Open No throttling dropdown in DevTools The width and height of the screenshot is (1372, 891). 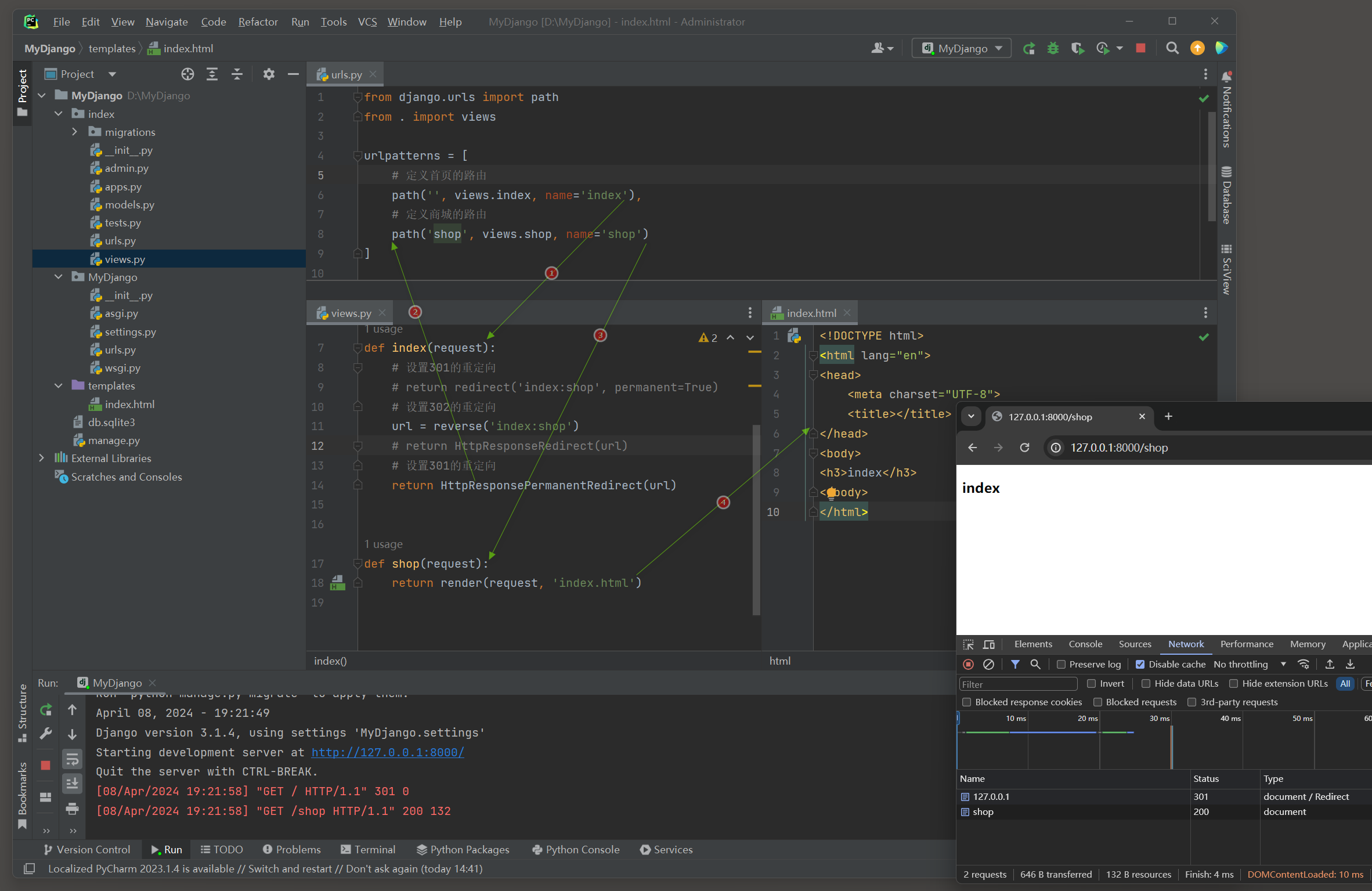1250,664
